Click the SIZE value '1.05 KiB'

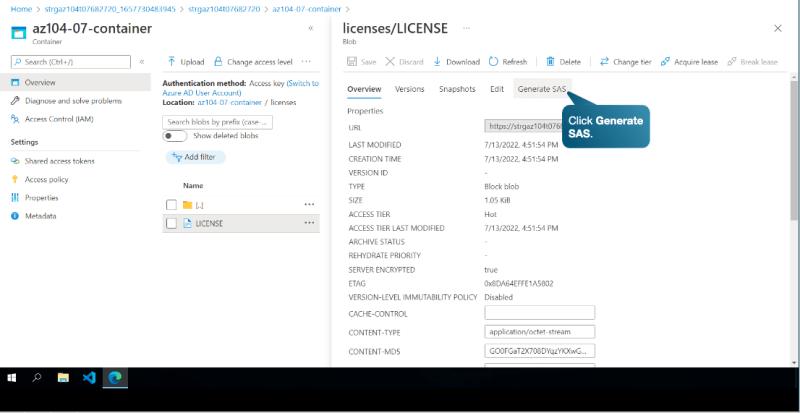pos(497,201)
